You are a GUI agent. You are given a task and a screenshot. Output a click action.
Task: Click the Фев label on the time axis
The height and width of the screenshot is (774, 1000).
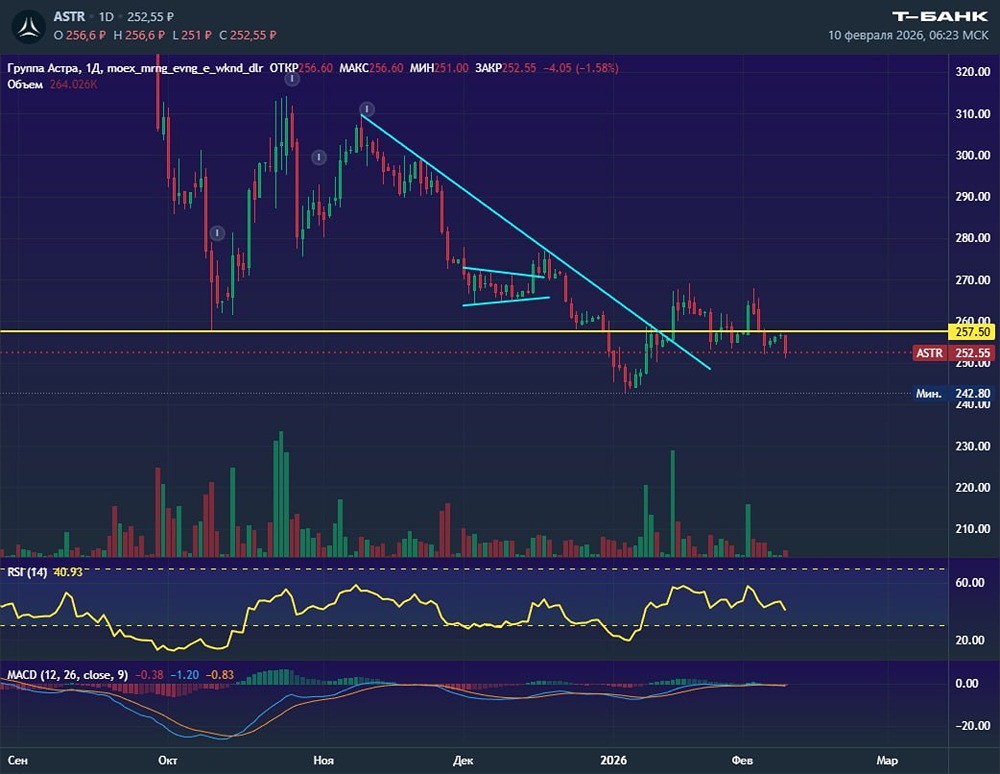click(x=742, y=761)
